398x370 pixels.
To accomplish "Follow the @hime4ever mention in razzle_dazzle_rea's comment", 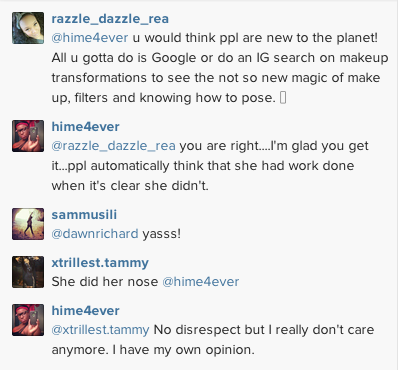I will point(90,38).
